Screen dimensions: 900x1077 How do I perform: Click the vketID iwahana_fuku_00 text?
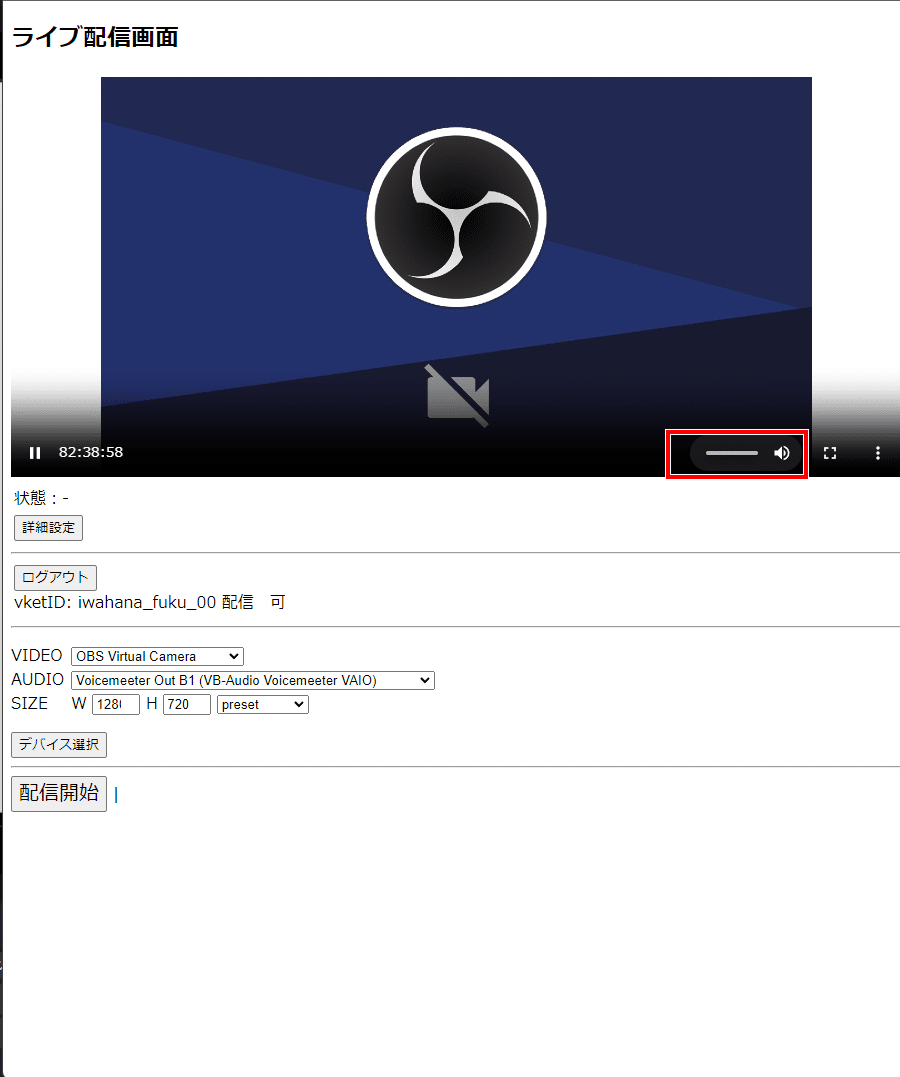[115, 602]
